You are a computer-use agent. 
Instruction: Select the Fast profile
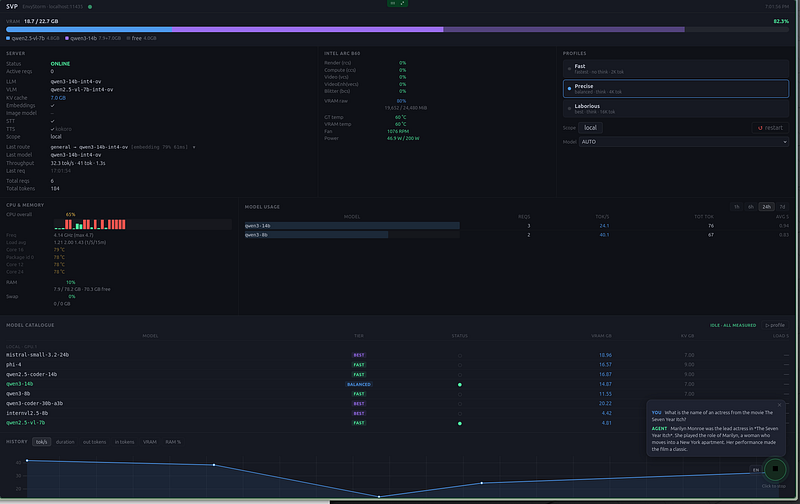tap(676, 68)
